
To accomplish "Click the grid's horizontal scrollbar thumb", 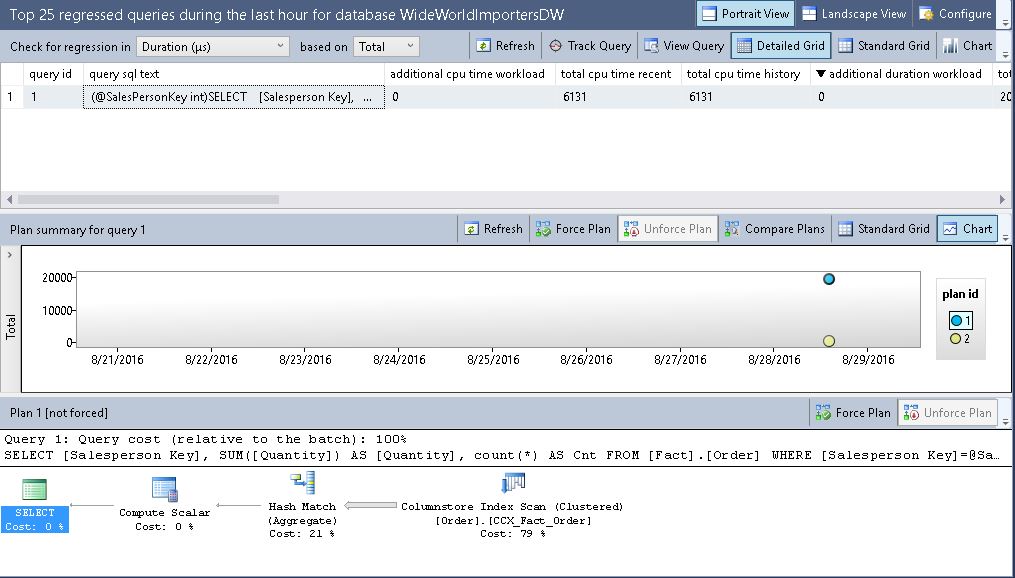I will coord(148,199).
